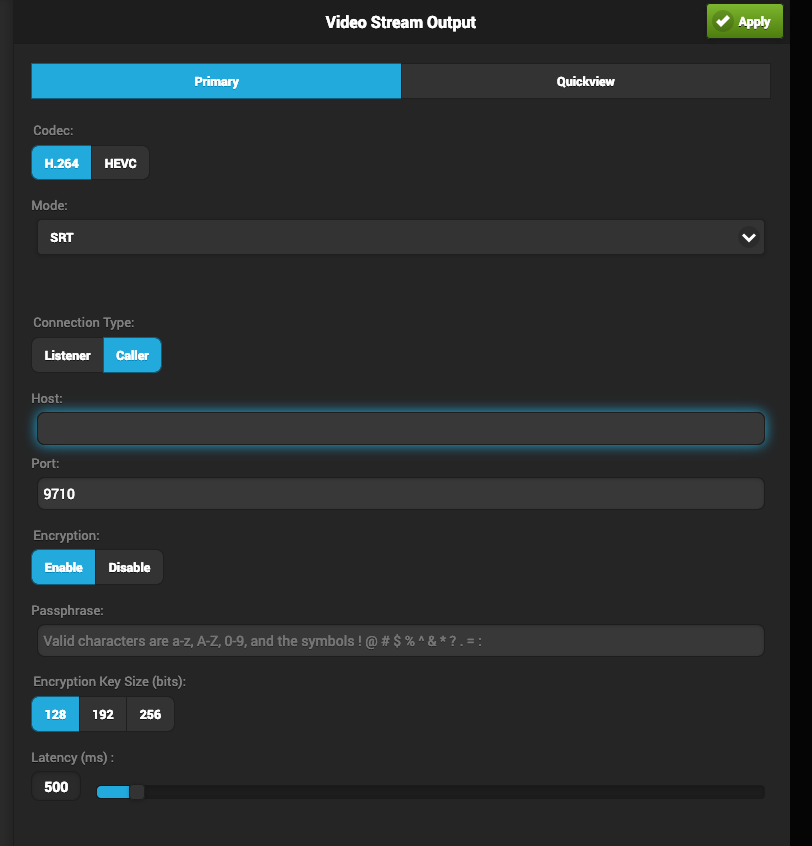Click the Mode dropdown chevron arrow

coord(747,238)
